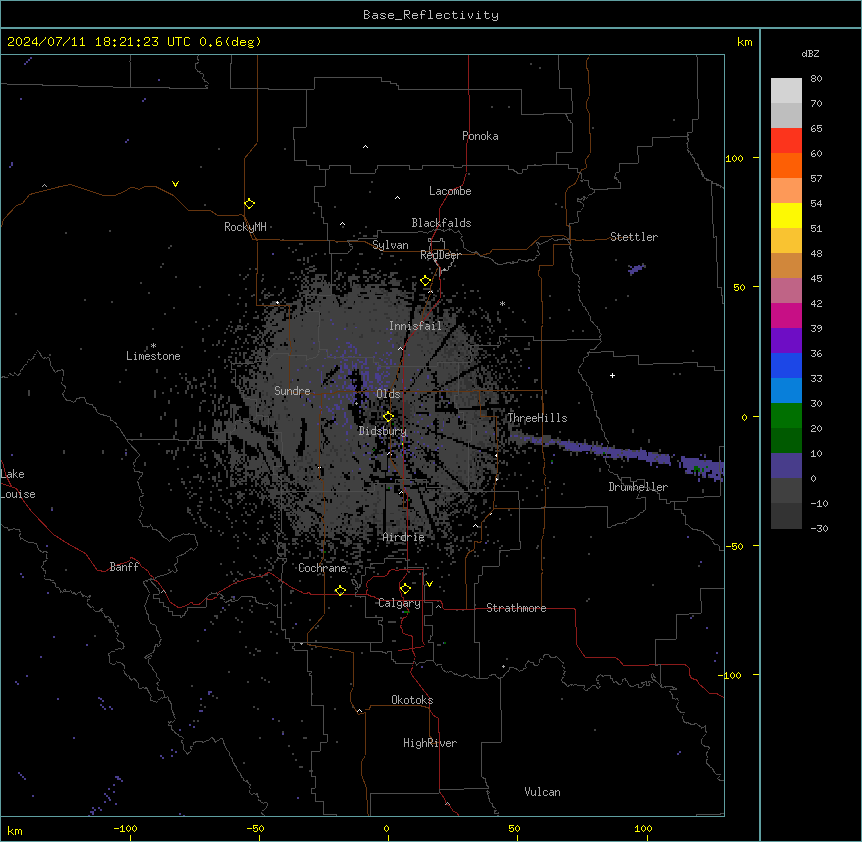Click the dBZ legend heading
Screen dimensions: 862x842
810,53
